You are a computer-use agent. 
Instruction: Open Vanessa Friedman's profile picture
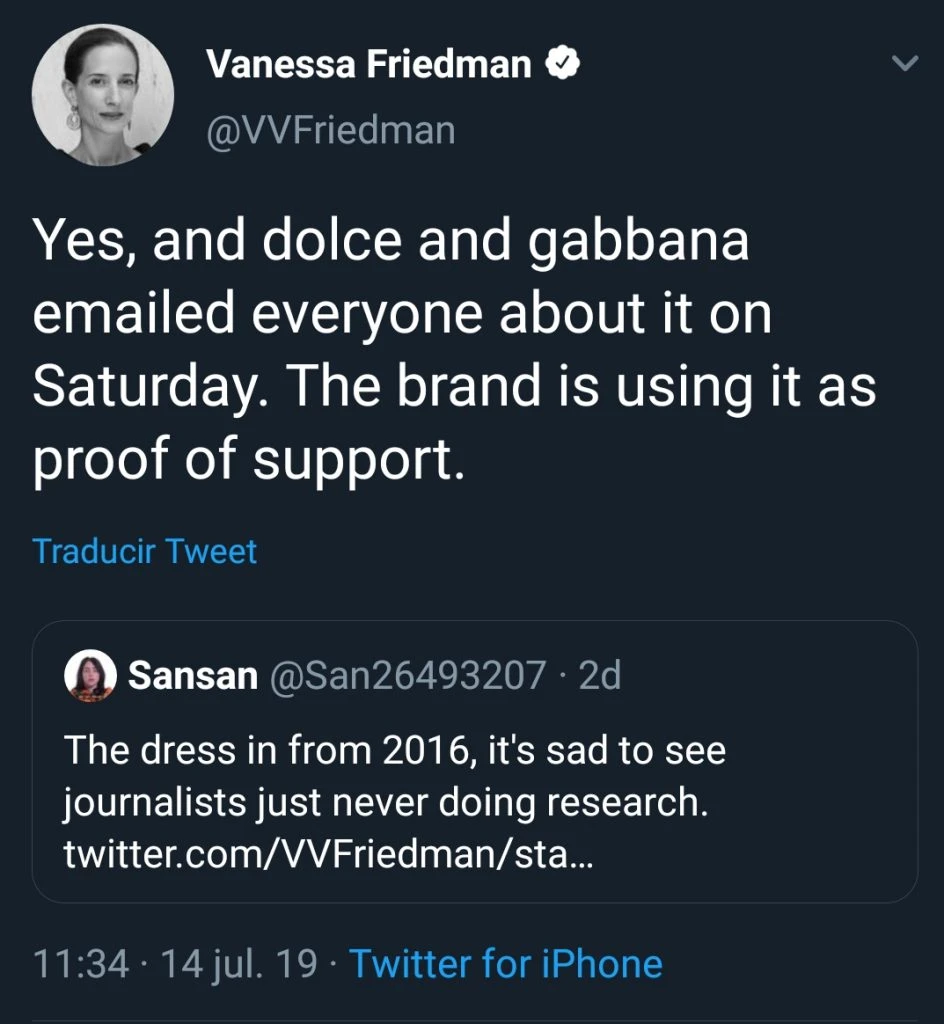(x=103, y=95)
